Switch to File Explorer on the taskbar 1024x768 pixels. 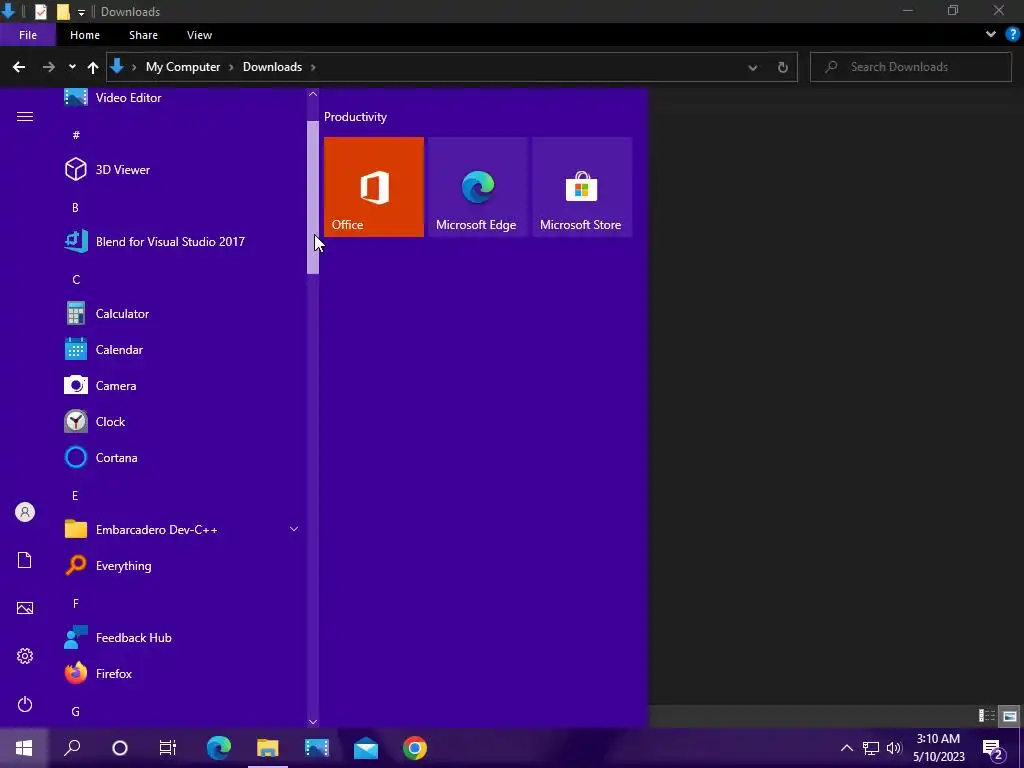pyautogui.click(x=268, y=748)
